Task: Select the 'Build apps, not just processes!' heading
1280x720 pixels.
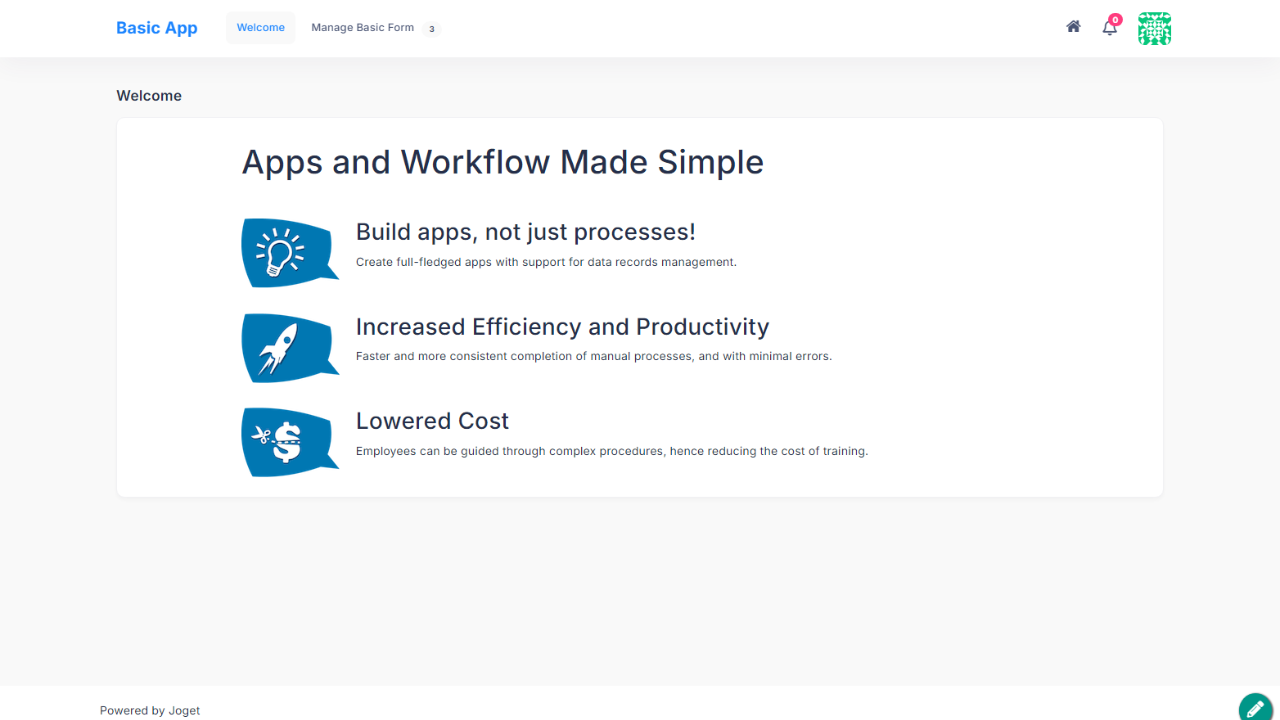Action: click(525, 232)
